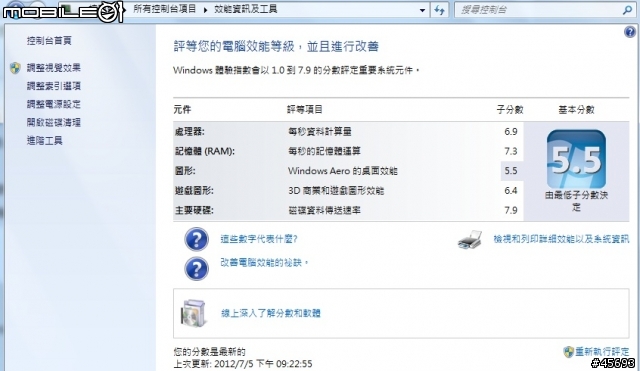This screenshot has height=371, width=640.
Task: Click 重新執行評定 link
Action: click(602, 351)
